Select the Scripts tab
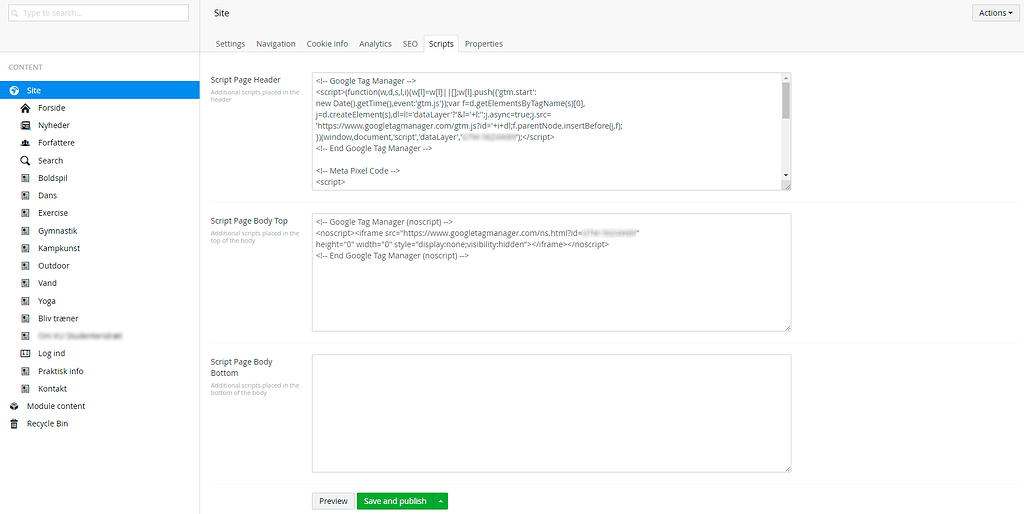The height and width of the screenshot is (514, 1024). 441,44
